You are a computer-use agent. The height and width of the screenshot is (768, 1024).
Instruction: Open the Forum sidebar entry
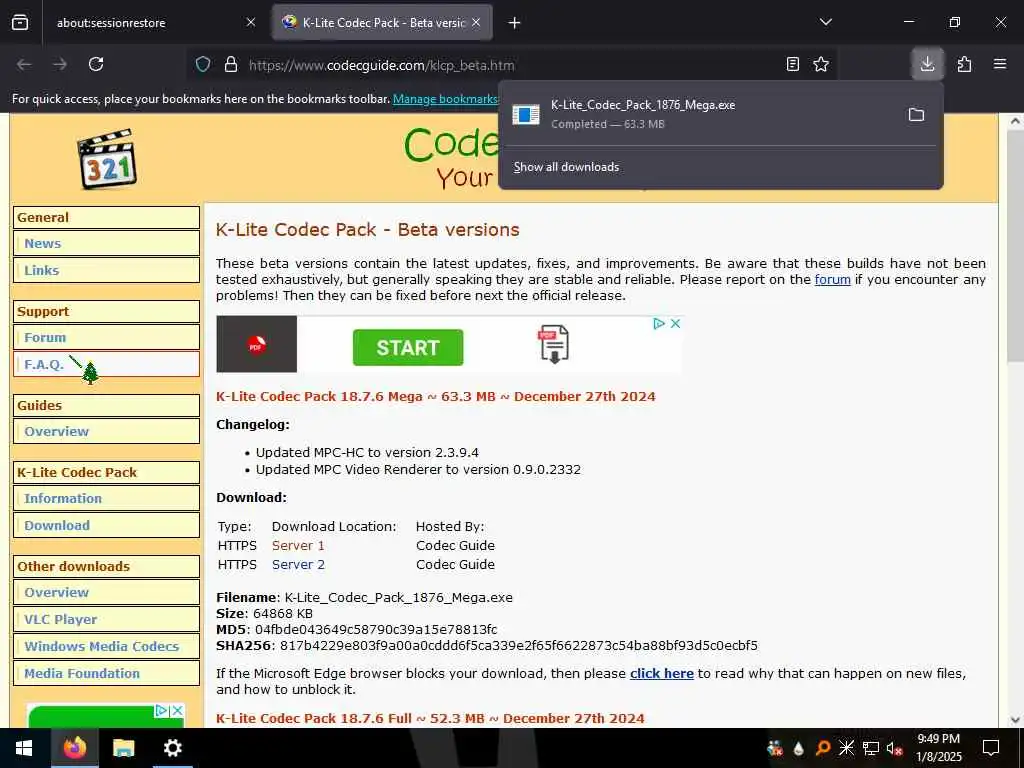106,338
